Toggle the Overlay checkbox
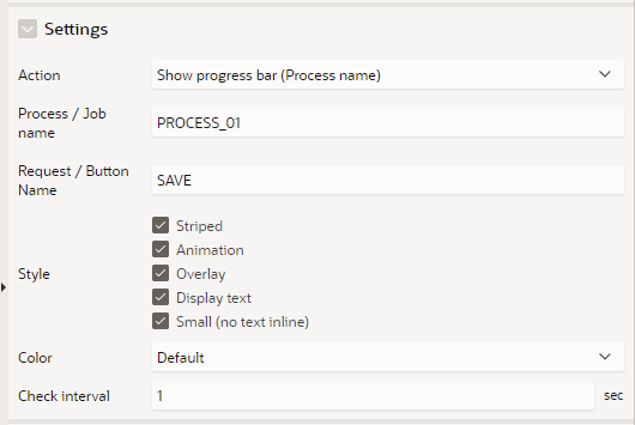 tap(161, 273)
